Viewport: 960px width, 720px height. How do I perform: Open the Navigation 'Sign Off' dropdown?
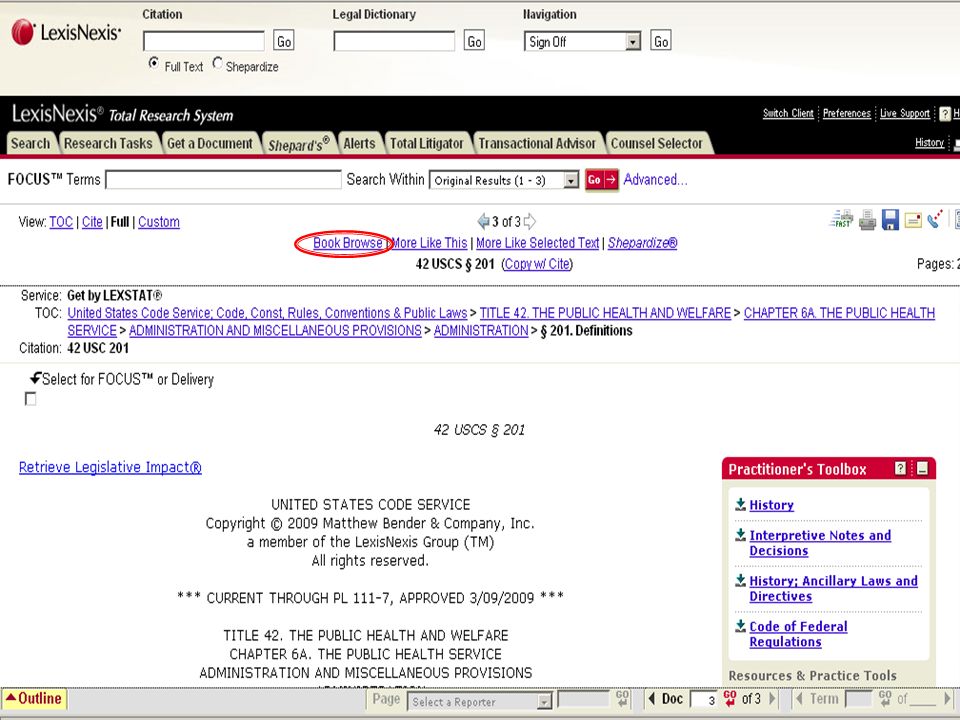pos(582,42)
